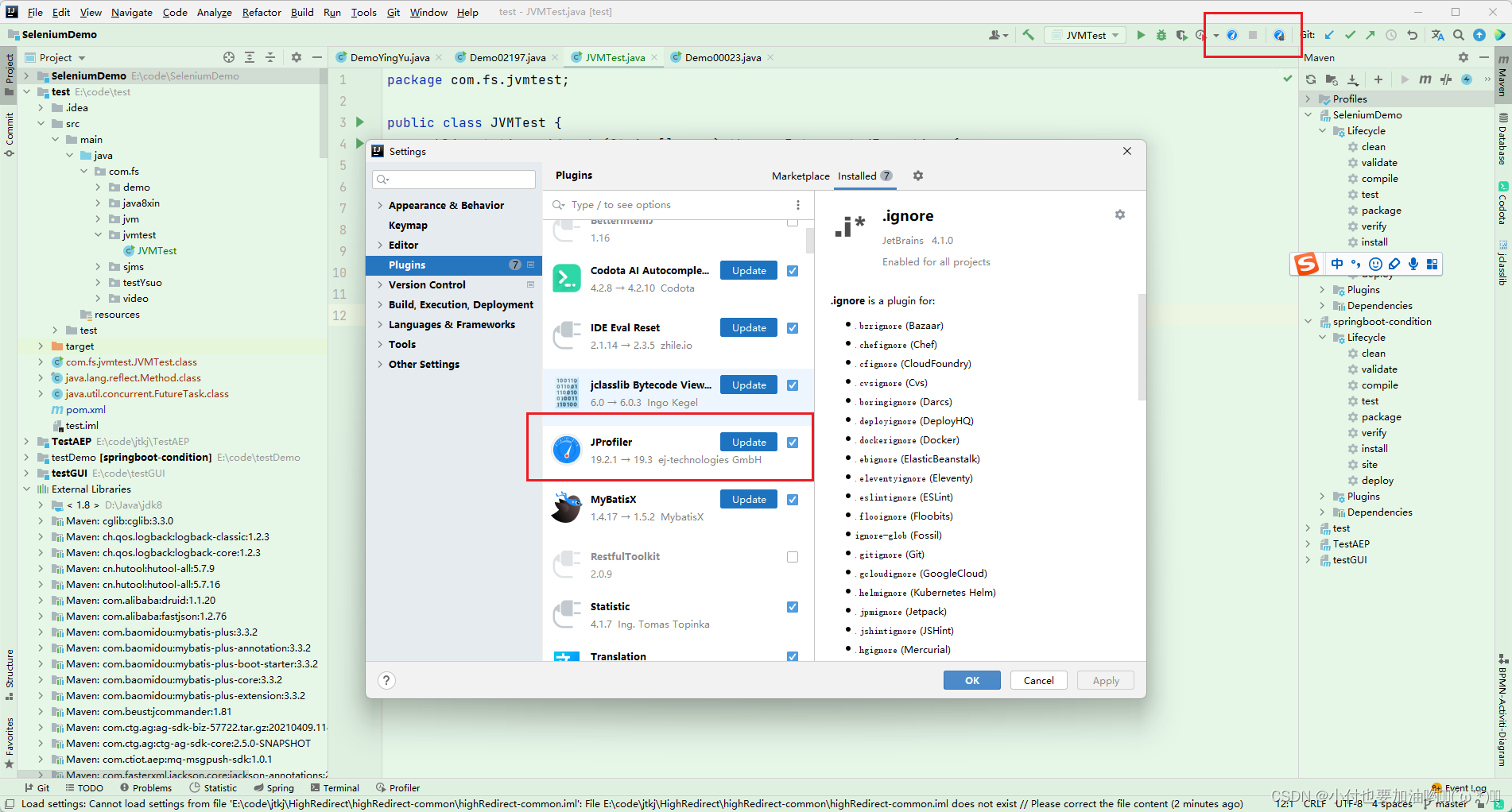Open Project panel settings gear
Screen dimensions: 1512x812
tap(297, 57)
